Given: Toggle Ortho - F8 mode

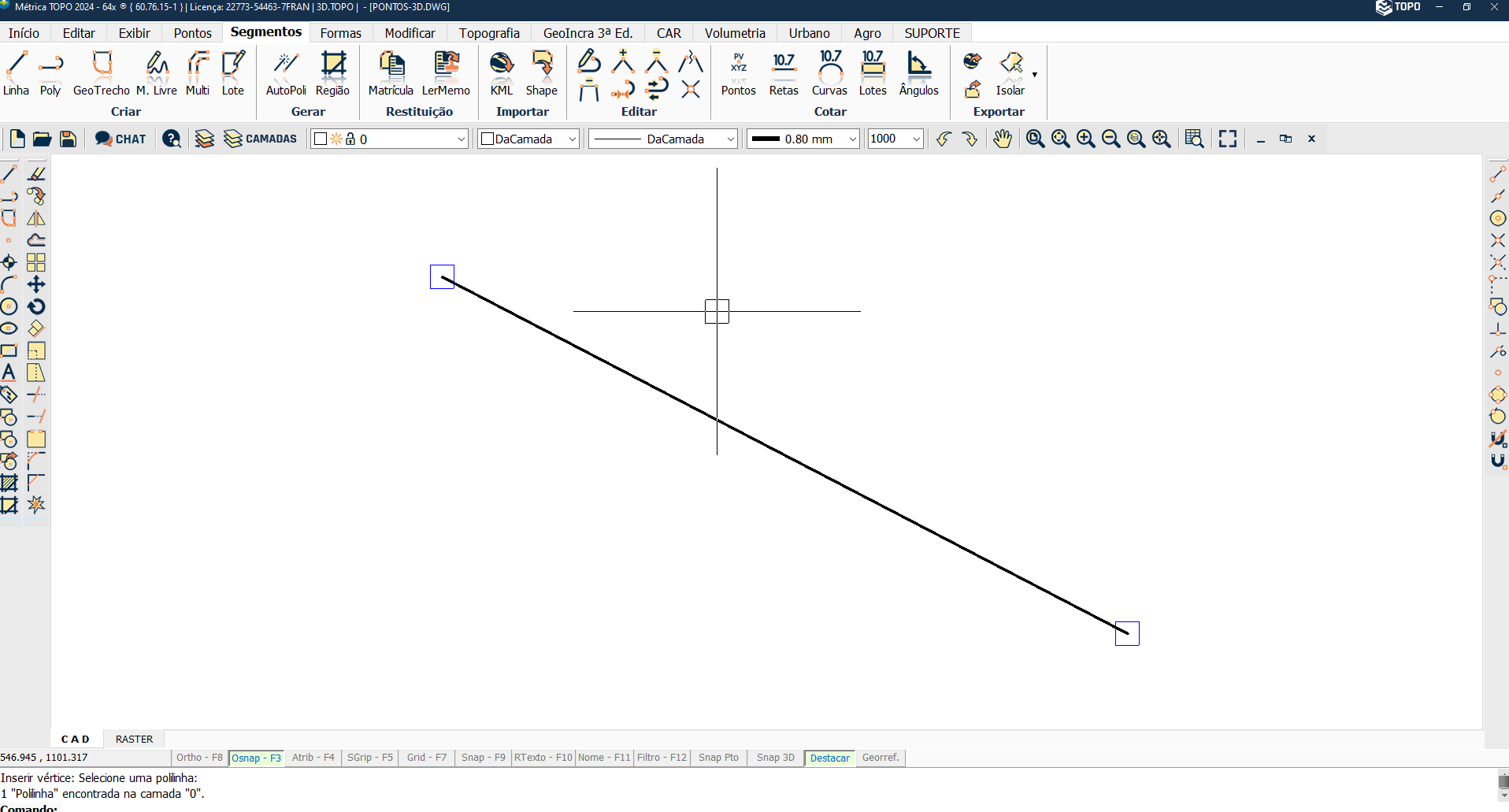Looking at the screenshot, I should point(199,758).
